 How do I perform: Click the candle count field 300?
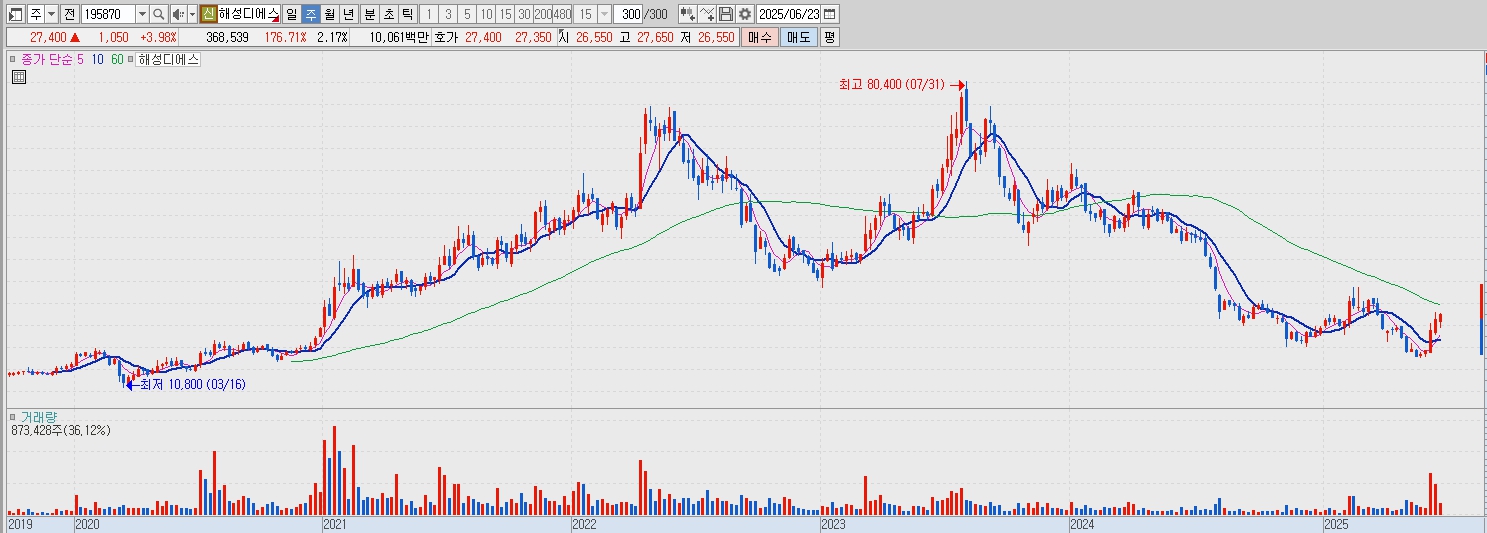pyautogui.click(x=629, y=14)
